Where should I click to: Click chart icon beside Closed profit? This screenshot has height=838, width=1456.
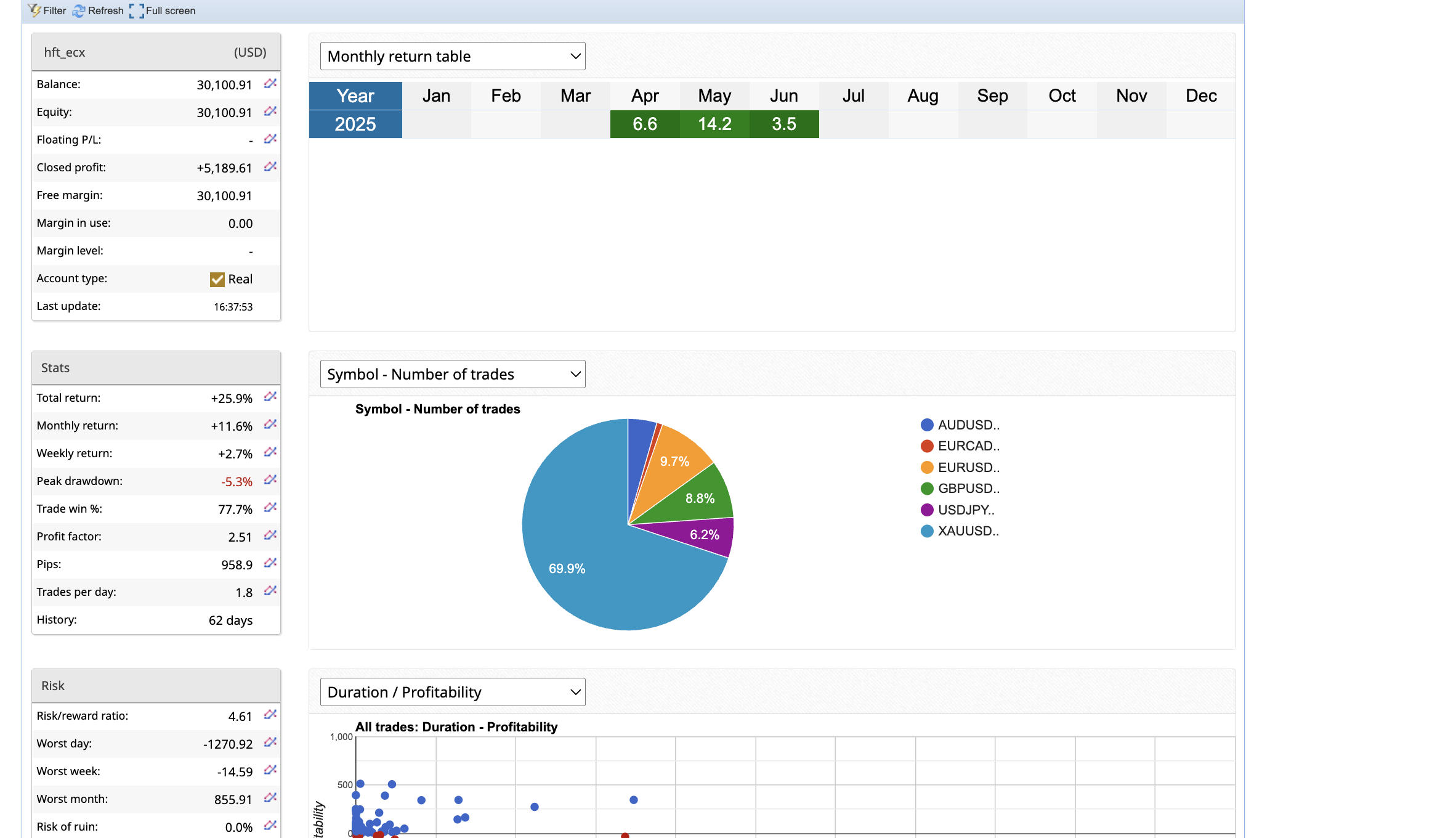coord(270,166)
